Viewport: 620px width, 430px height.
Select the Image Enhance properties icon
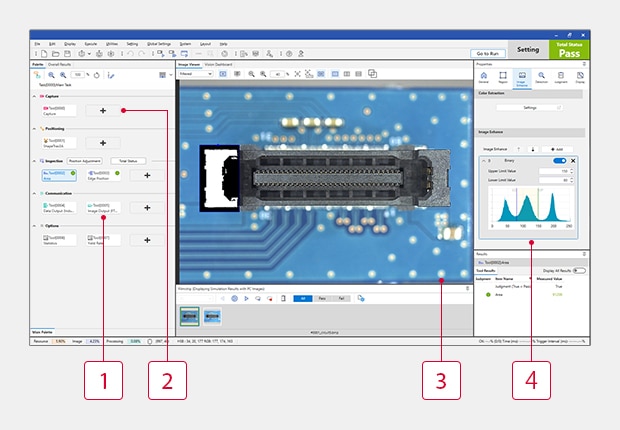pyautogui.click(x=522, y=76)
